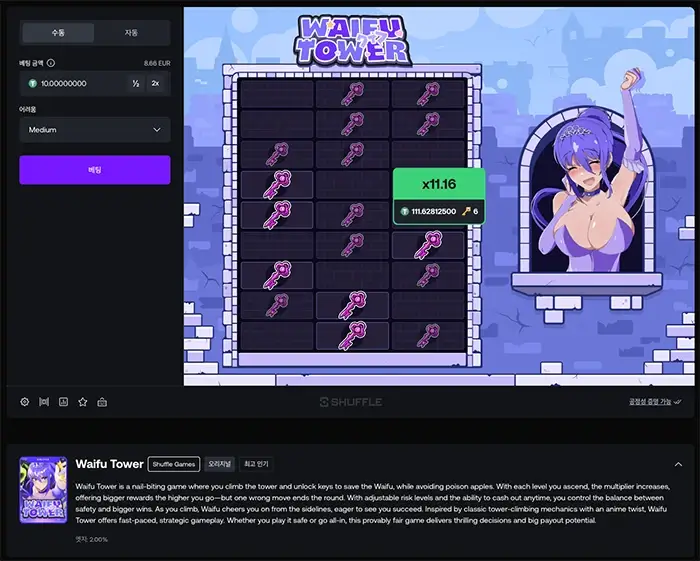Click the green x11.16 multiplier tile
This screenshot has width=700, height=561.
pos(439,184)
